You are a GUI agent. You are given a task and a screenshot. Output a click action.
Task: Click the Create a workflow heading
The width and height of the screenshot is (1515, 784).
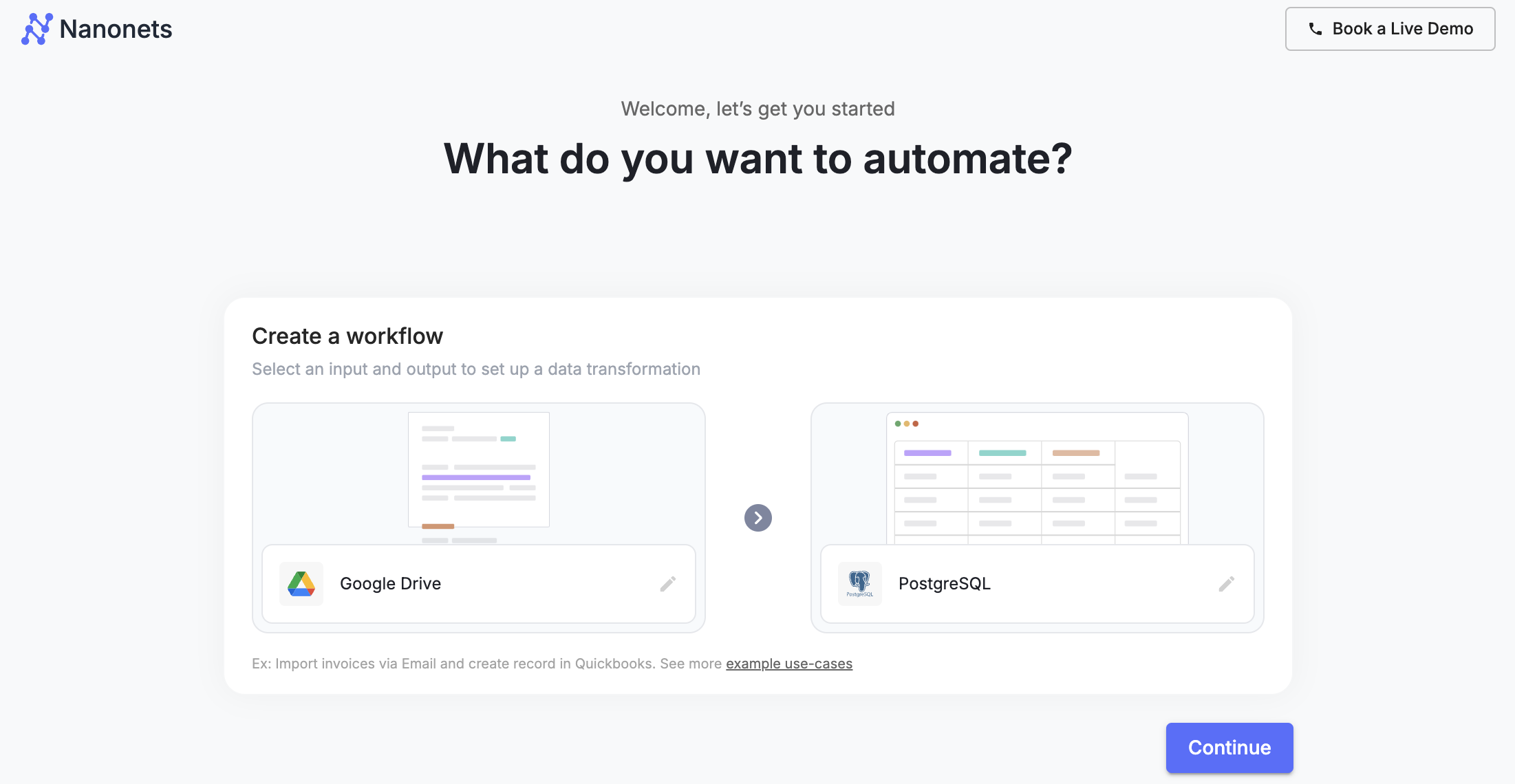[x=347, y=336]
